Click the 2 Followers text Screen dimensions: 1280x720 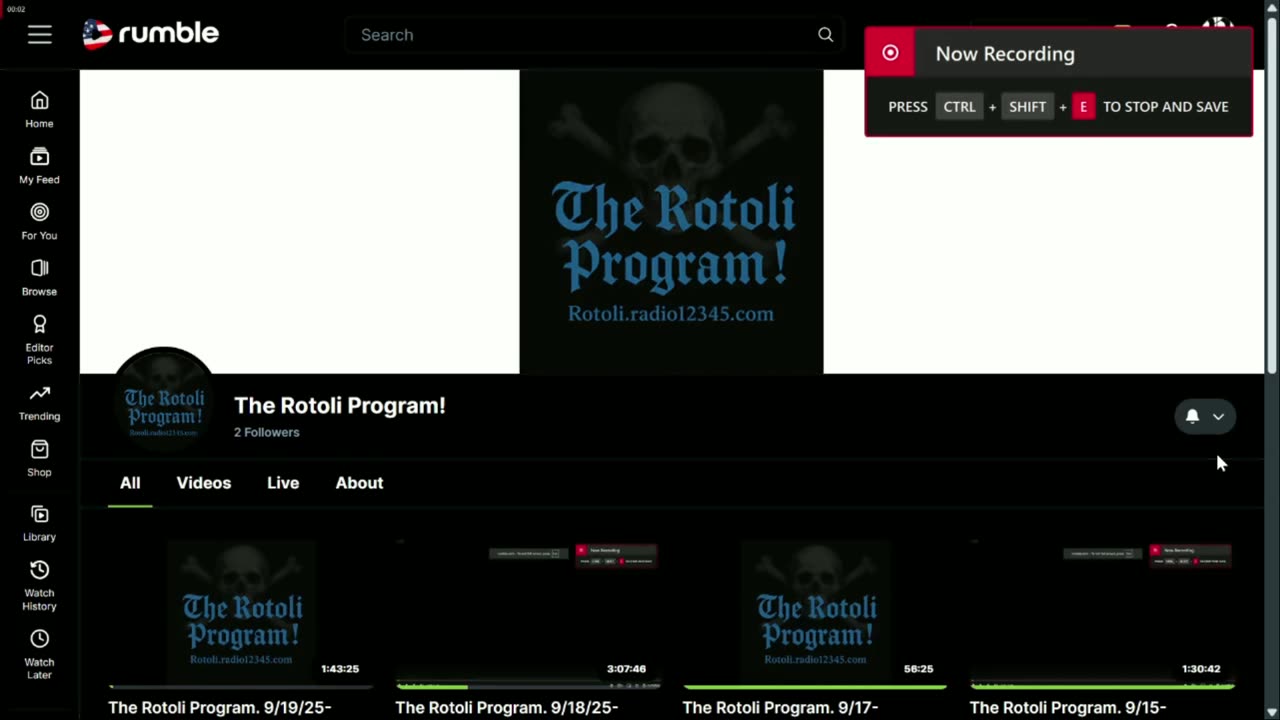coord(267,432)
